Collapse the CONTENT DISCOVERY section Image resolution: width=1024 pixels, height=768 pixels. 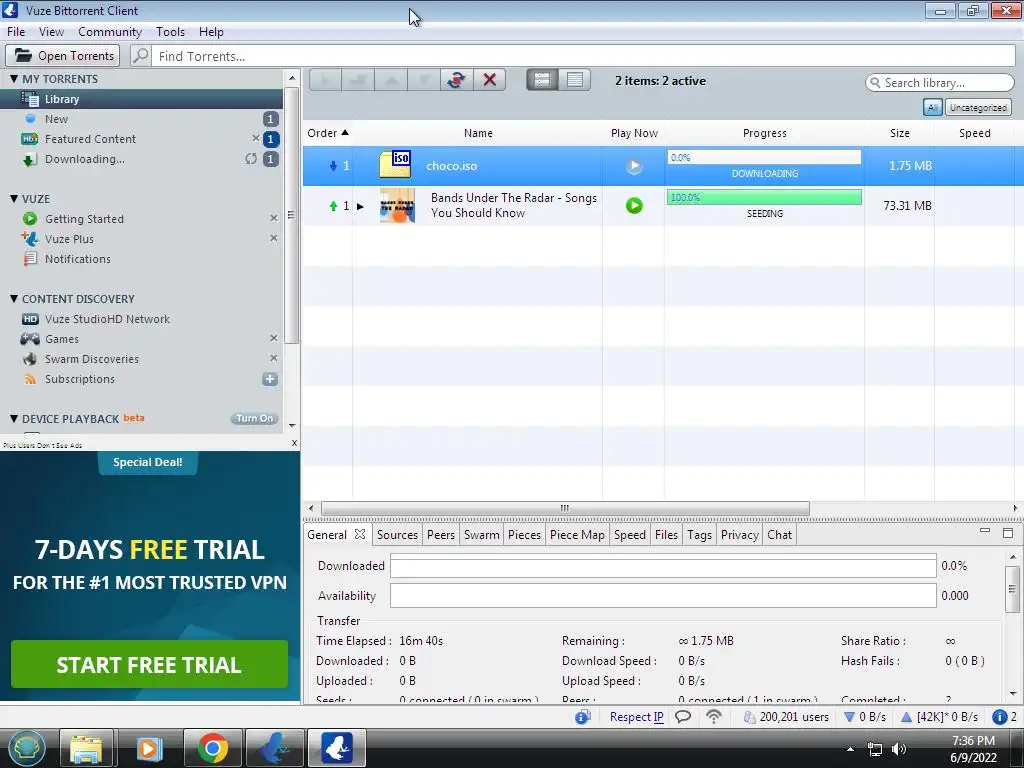click(14, 298)
